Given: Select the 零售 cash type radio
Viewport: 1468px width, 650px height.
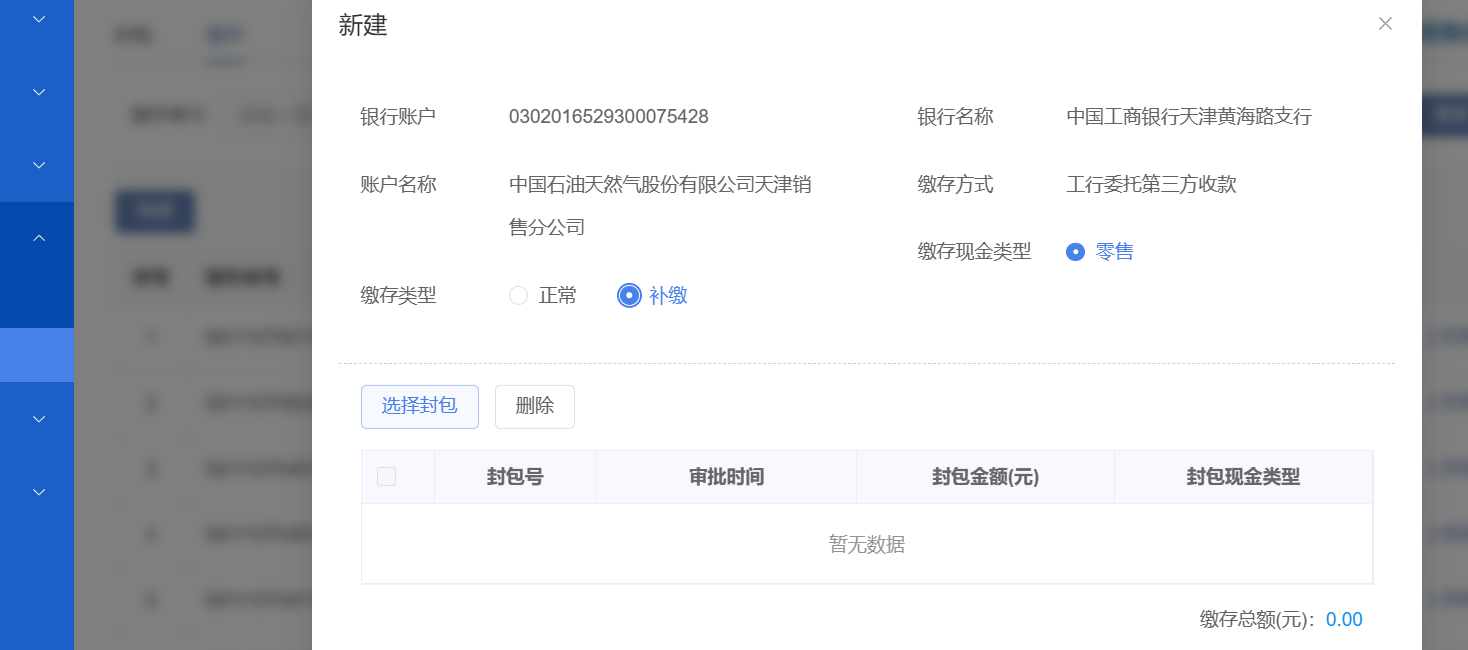Looking at the screenshot, I should [x=1076, y=252].
